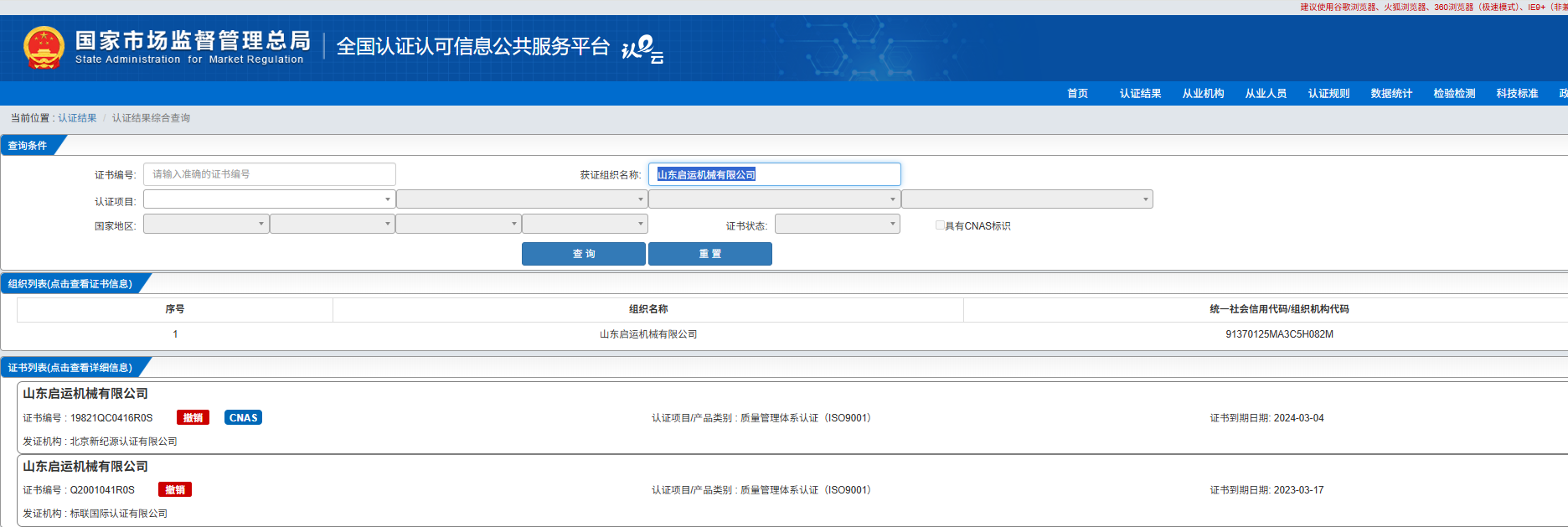Open the 科技标准 menu

tap(1517, 93)
